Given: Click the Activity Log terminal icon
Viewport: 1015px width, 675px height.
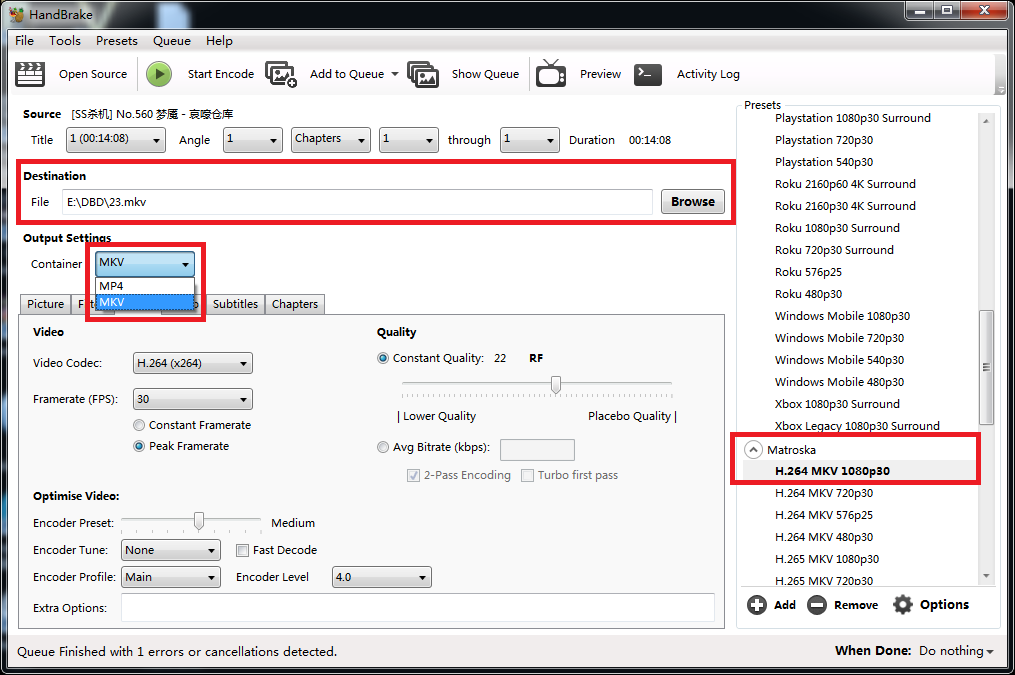Looking at the screenshot, I should click(648, 74).
